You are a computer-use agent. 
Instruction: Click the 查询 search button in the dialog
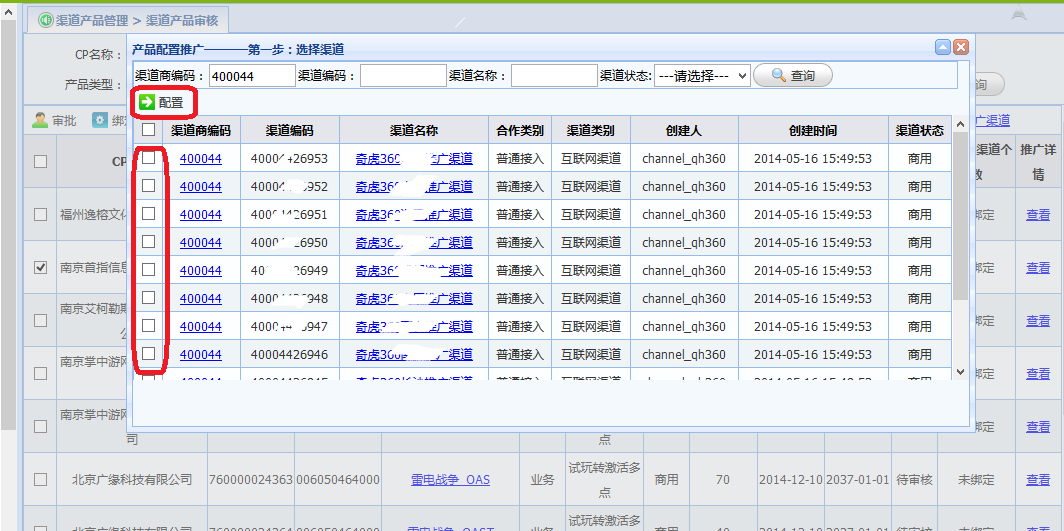coord(793,76)
